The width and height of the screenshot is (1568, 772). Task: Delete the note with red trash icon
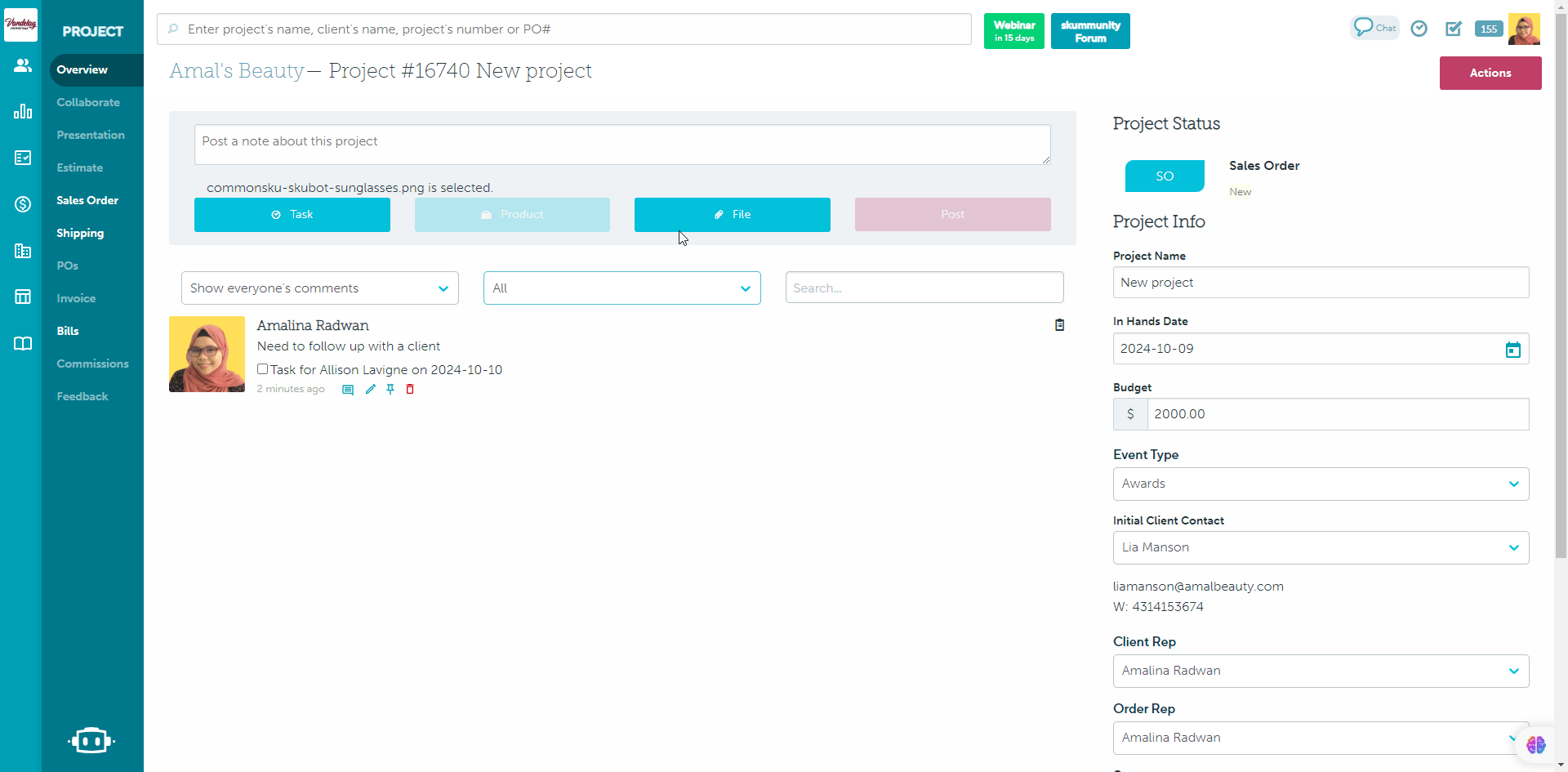pyautogui.click(x=410, y=390)
